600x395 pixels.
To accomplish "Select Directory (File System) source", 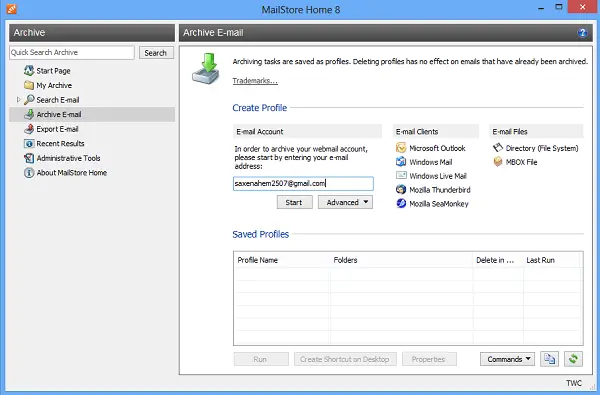I will pos(542,148).
